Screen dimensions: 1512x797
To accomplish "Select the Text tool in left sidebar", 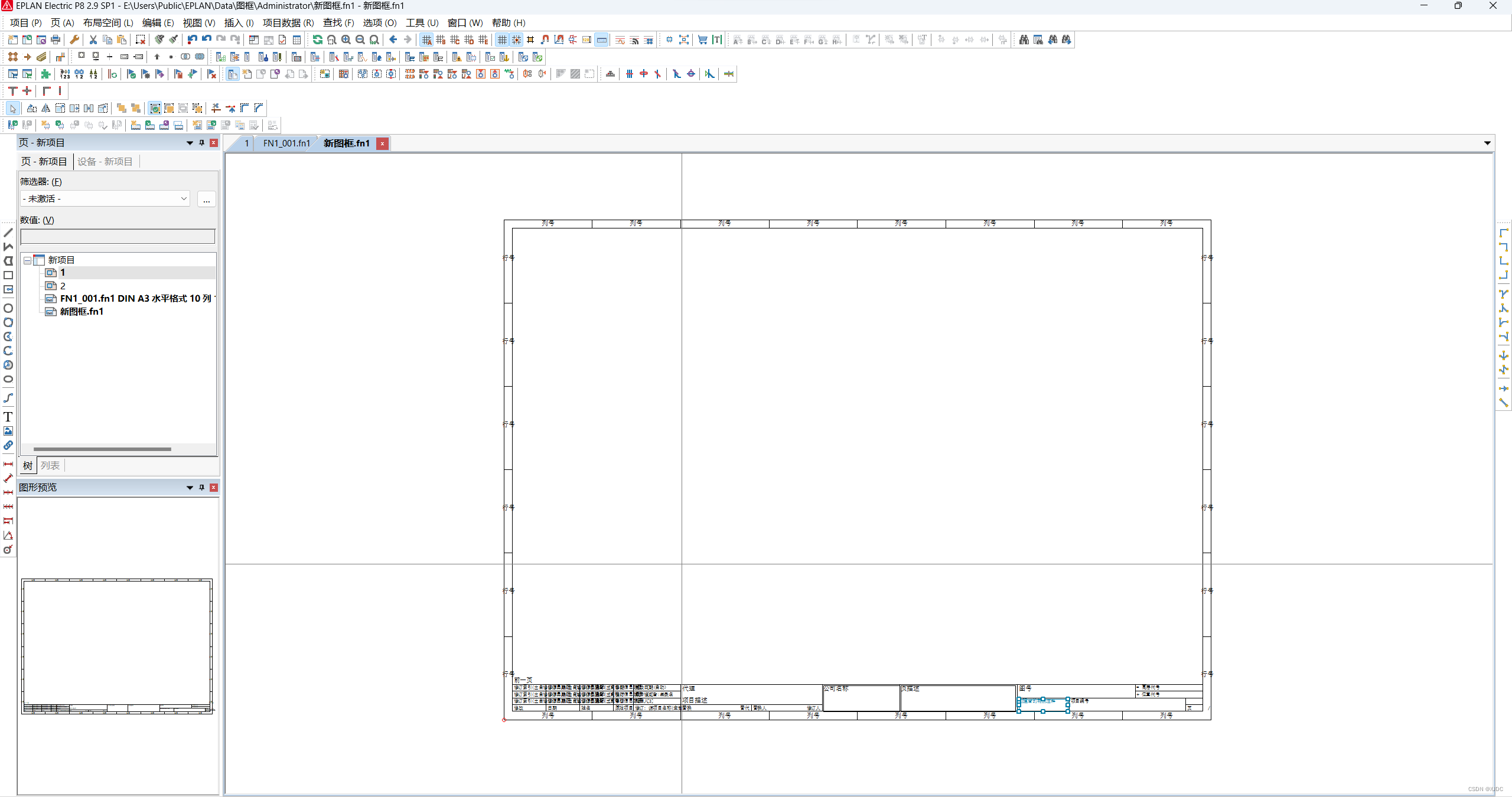I will point(8,417).
